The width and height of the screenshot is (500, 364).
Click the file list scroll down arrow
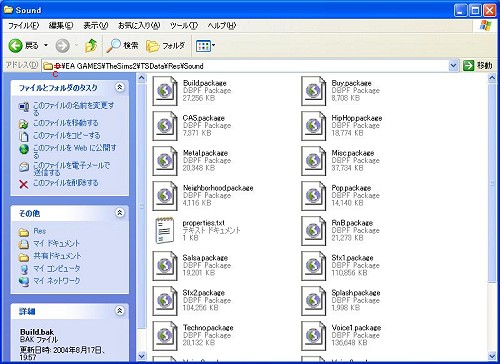[492, 356]
